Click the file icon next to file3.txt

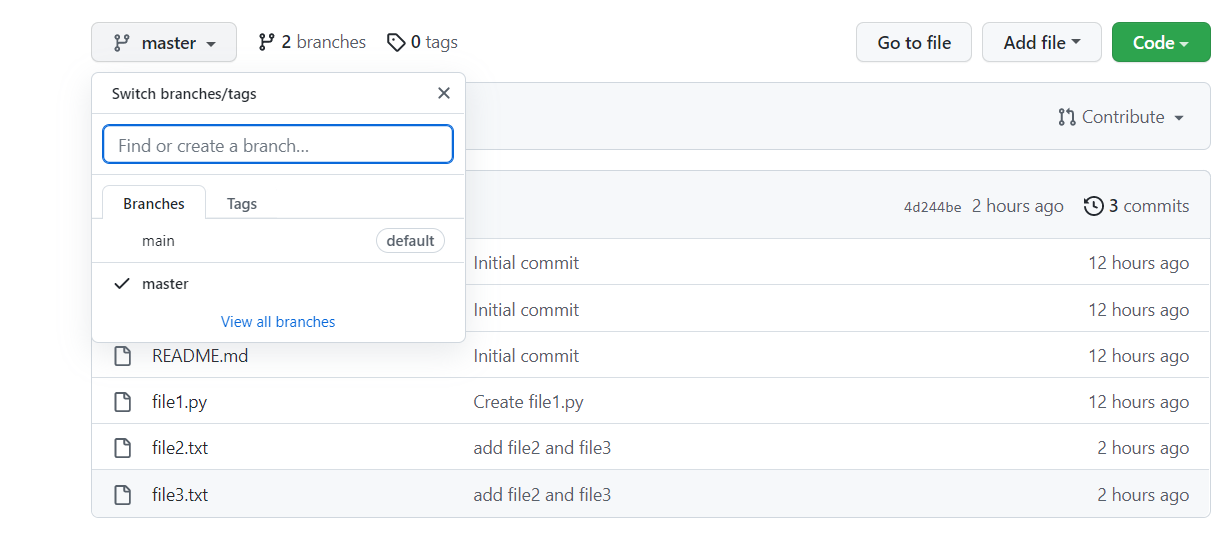click(122, 494)
